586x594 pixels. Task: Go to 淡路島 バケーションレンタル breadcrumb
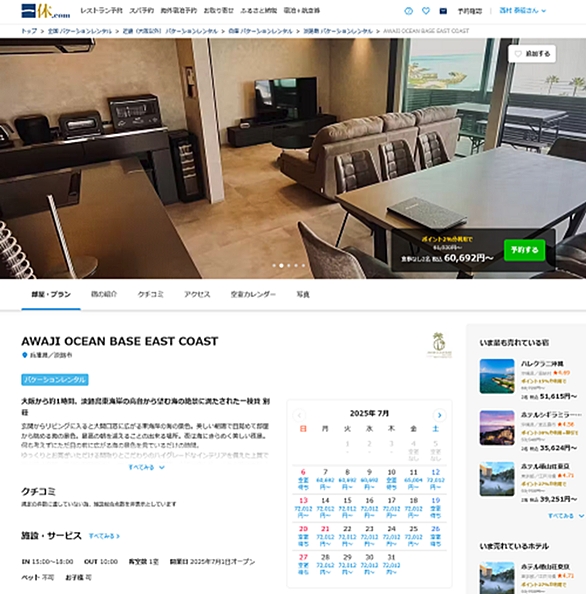tap(338, 31)
